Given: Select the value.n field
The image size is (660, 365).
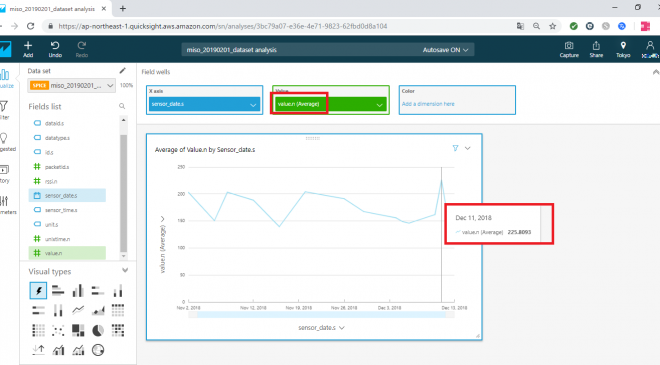Looking at the screenshot, I should (67, 253).
